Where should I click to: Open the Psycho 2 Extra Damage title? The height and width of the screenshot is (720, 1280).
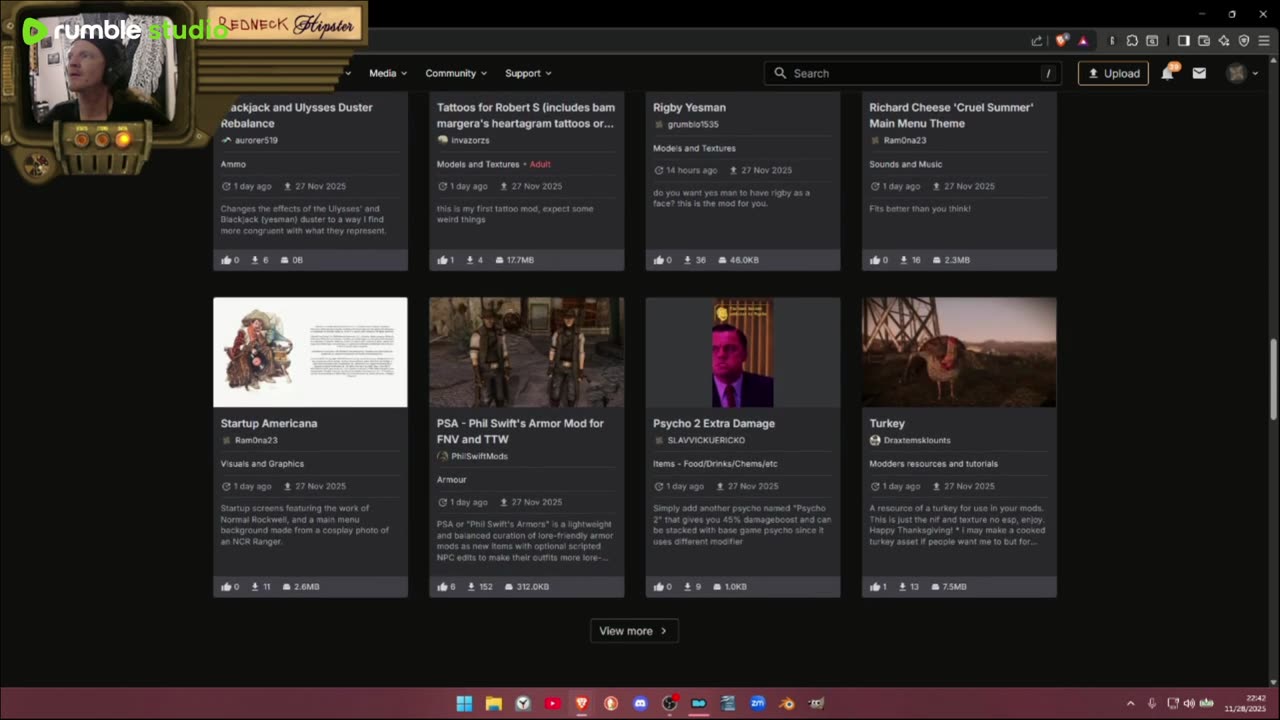click(x=714, y=423)
